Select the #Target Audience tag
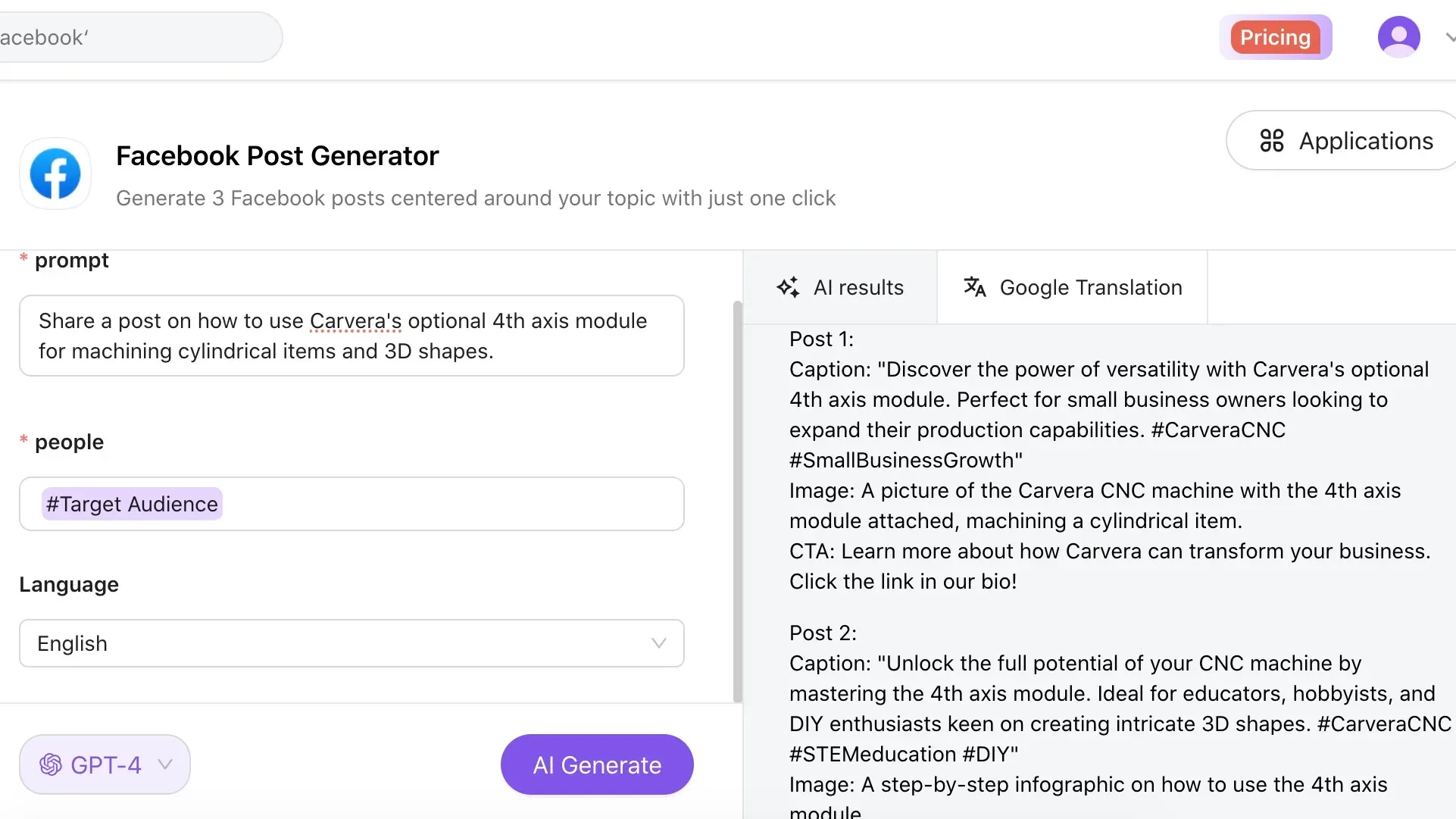This screenshot has width=1456, height=819. tap(132, 504)
